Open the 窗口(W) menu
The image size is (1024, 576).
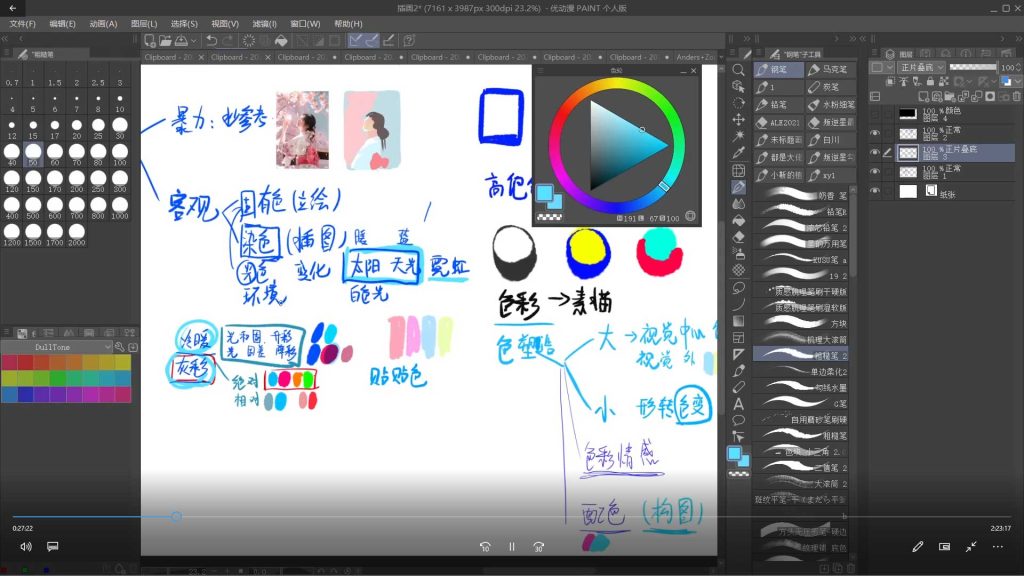click(305, 24)
